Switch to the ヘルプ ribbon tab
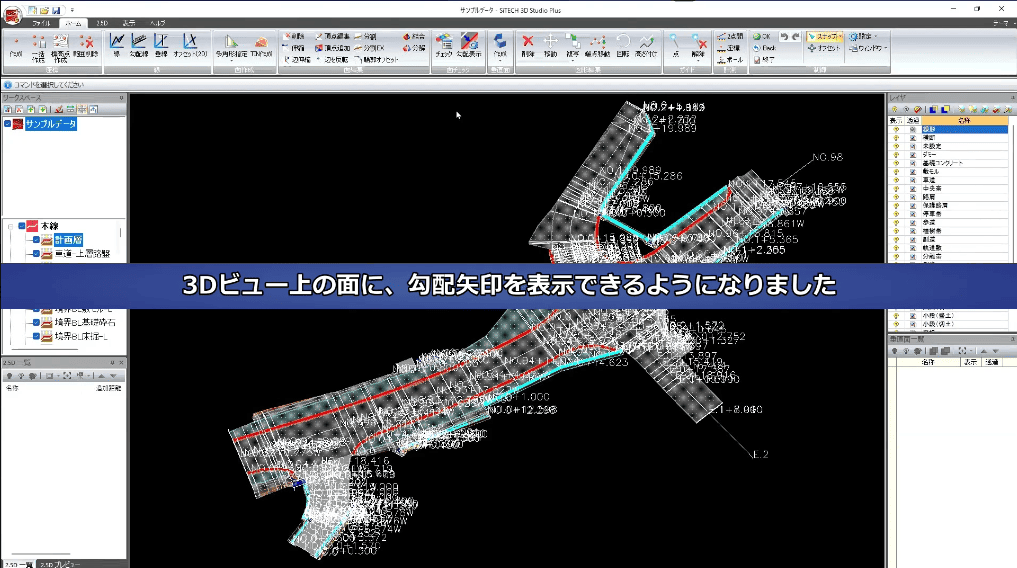This screenshot has height=568, width=1017. [x=158, y=23]
